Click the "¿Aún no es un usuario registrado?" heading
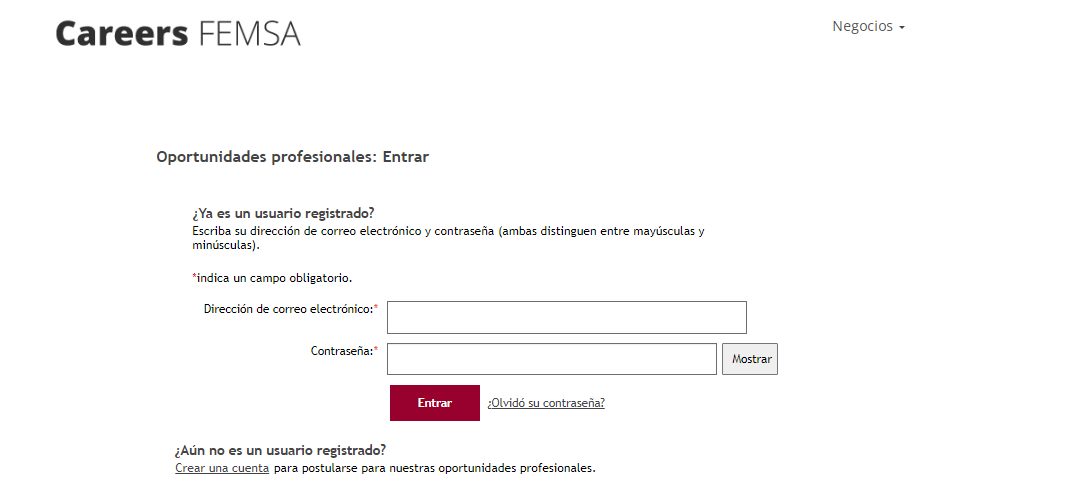 coord(280,451)
